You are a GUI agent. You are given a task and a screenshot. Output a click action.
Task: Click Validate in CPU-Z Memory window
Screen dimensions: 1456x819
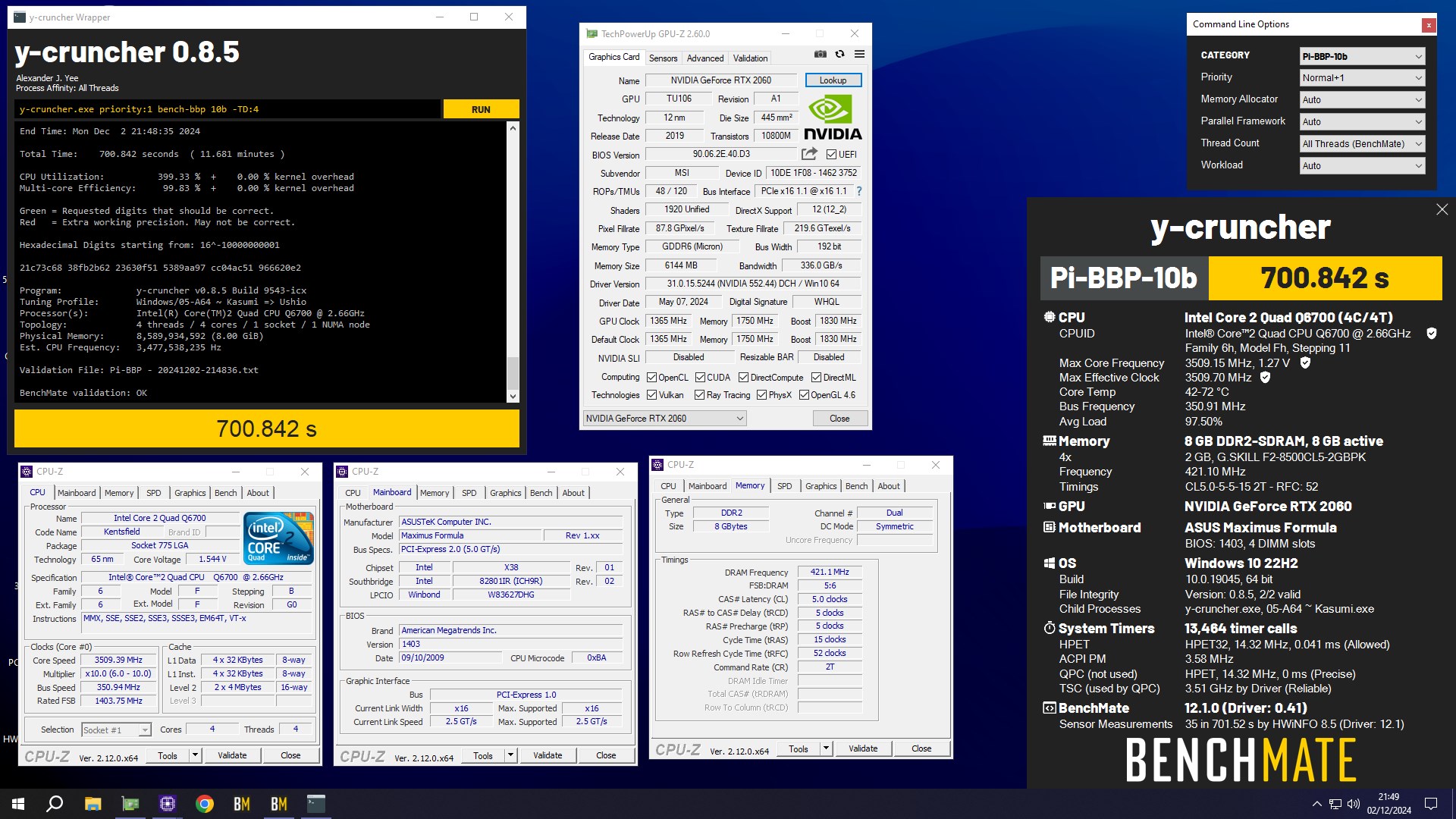[863, 748]
